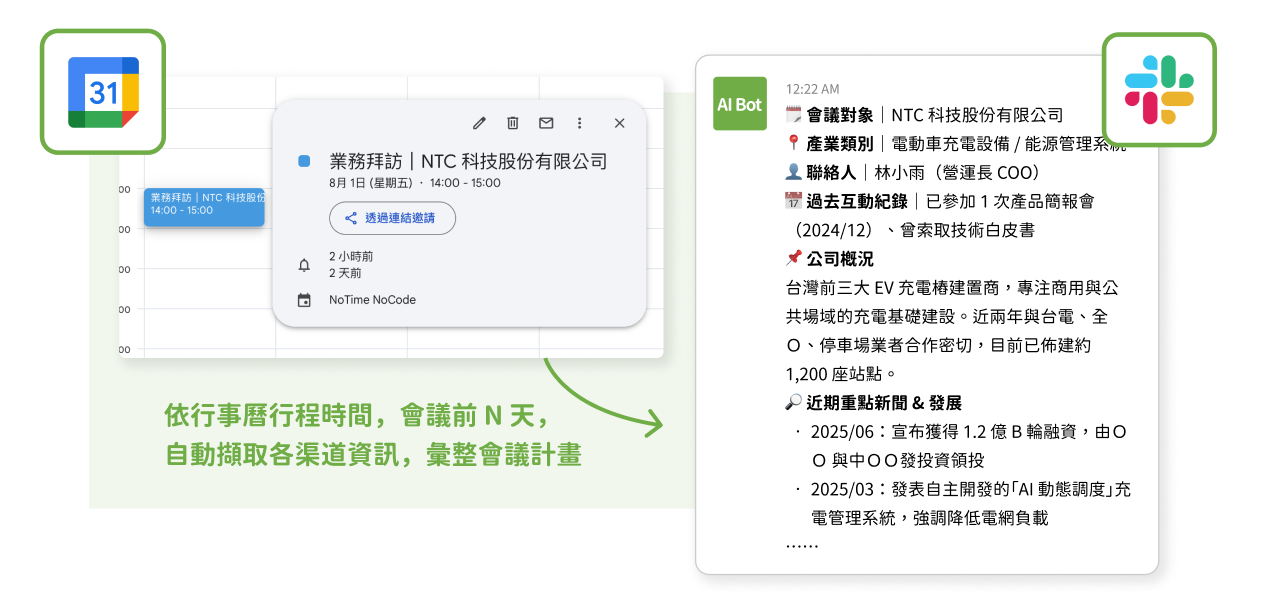Click the Google Calendar logo
This screenshot has height=612, width=1266.
click(x=103, y=92)
